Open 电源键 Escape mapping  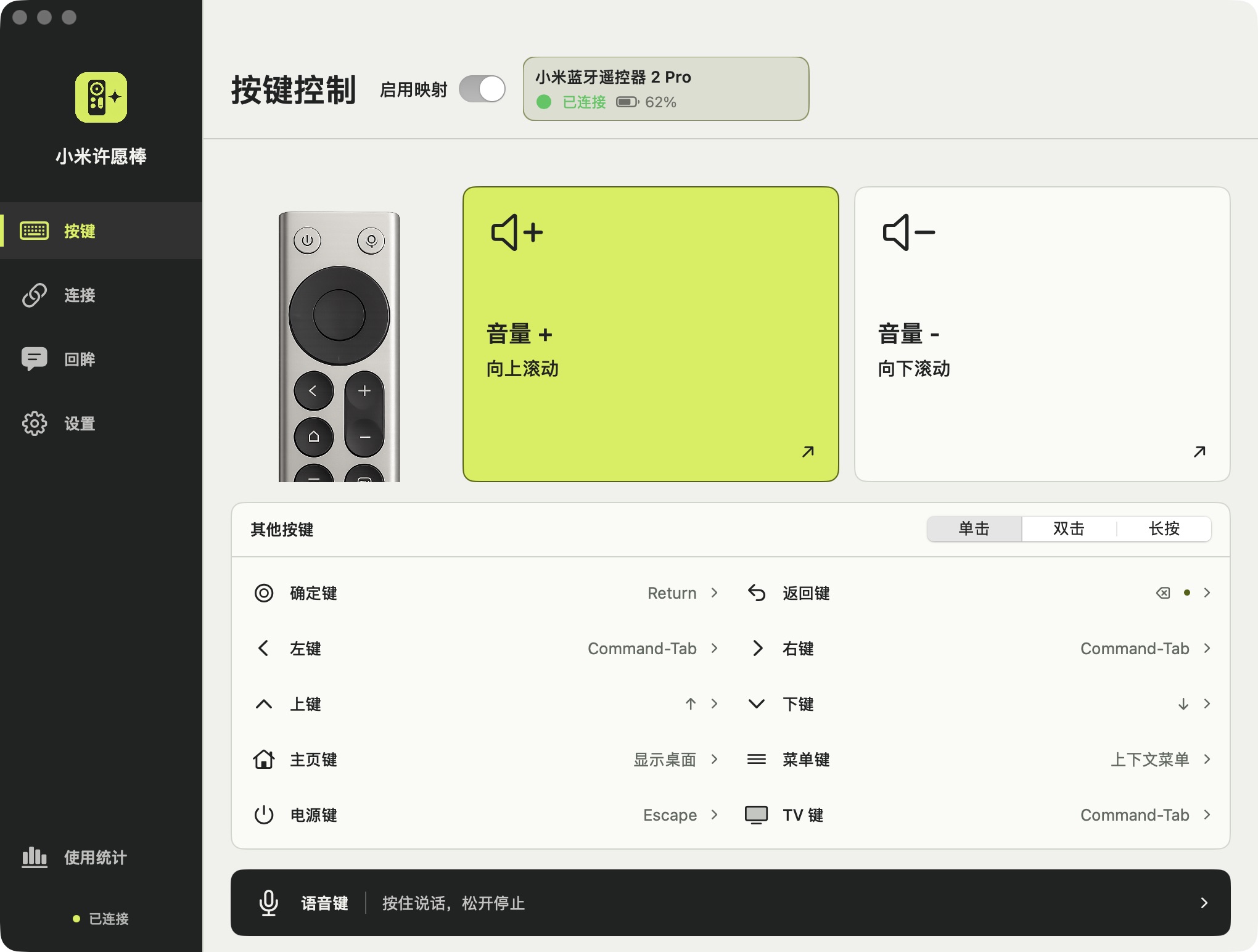pyautogui.click(x=486, y=815)
